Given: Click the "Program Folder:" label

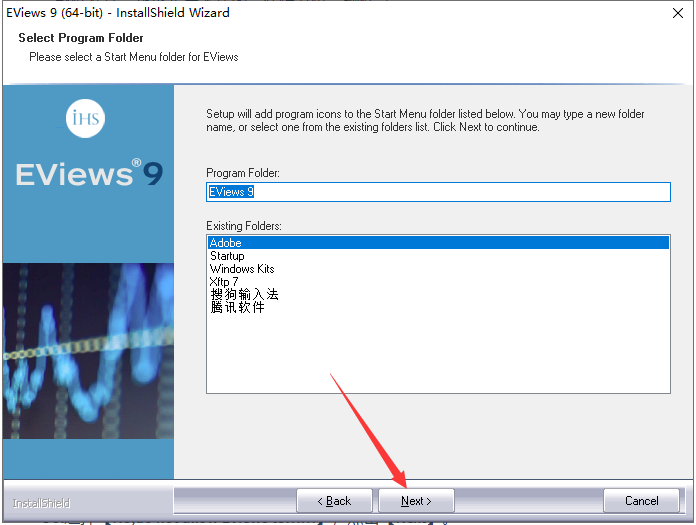Looking at the screenshot, I should tap(243, 173).
